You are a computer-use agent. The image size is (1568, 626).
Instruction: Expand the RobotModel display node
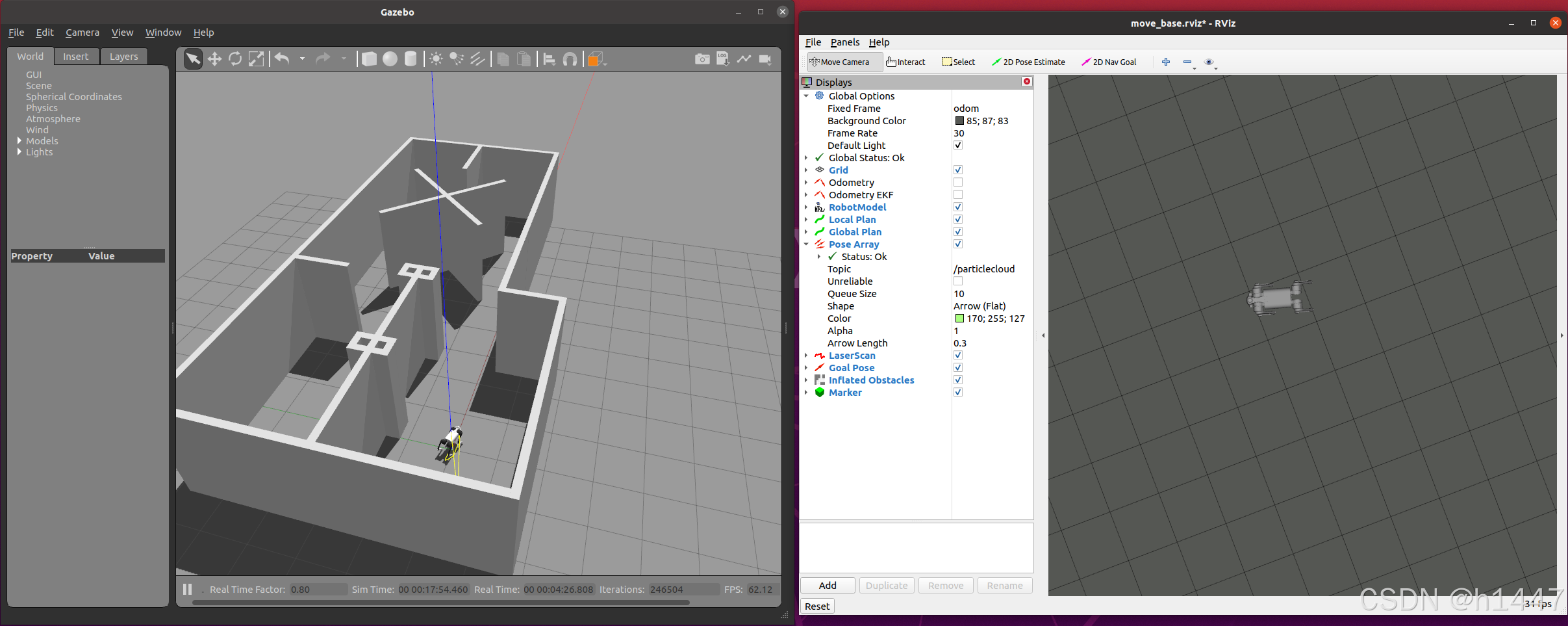tap(807, 207)
